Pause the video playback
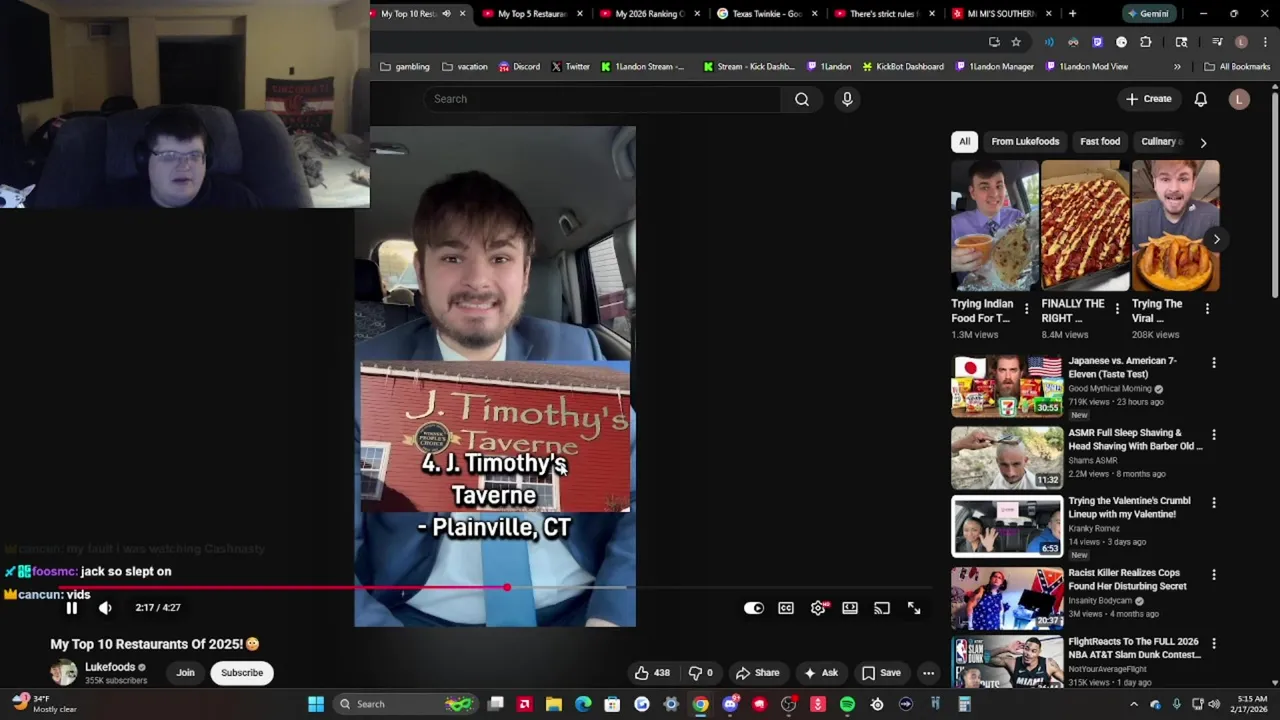Viewport: 1280px width, 720px height. 71,608
